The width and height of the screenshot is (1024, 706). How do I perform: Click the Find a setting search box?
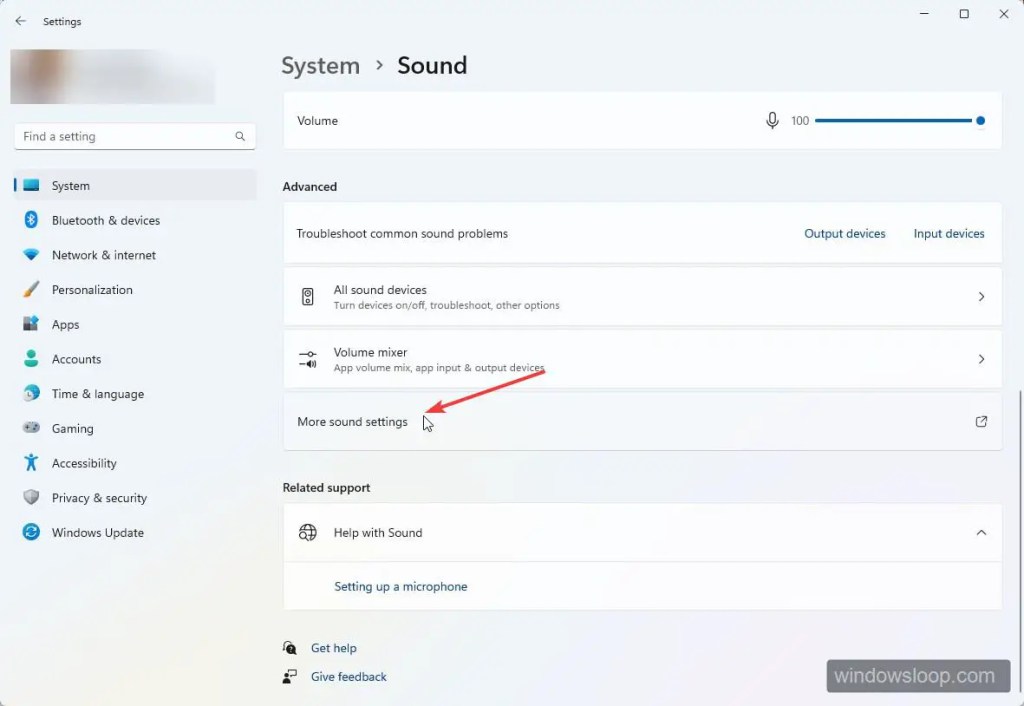pyautogui.click(x=126, y=137)
